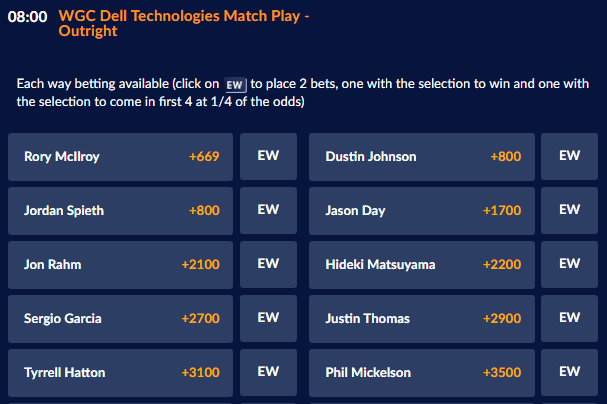Image resolution: width=607 pixels, height=404 pixels.
Task: Choose Sergio Garcia at +2700
Action: (121, 318)
